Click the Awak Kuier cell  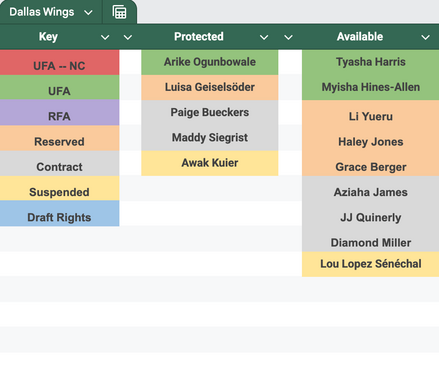(210, 163)
